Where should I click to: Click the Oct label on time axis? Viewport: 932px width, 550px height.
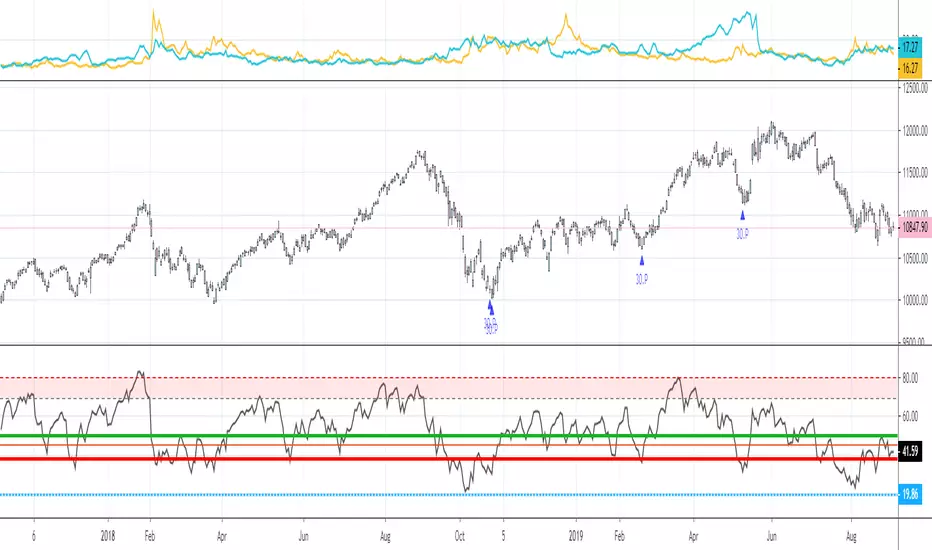pyautogui.click(x=459, y=536)
